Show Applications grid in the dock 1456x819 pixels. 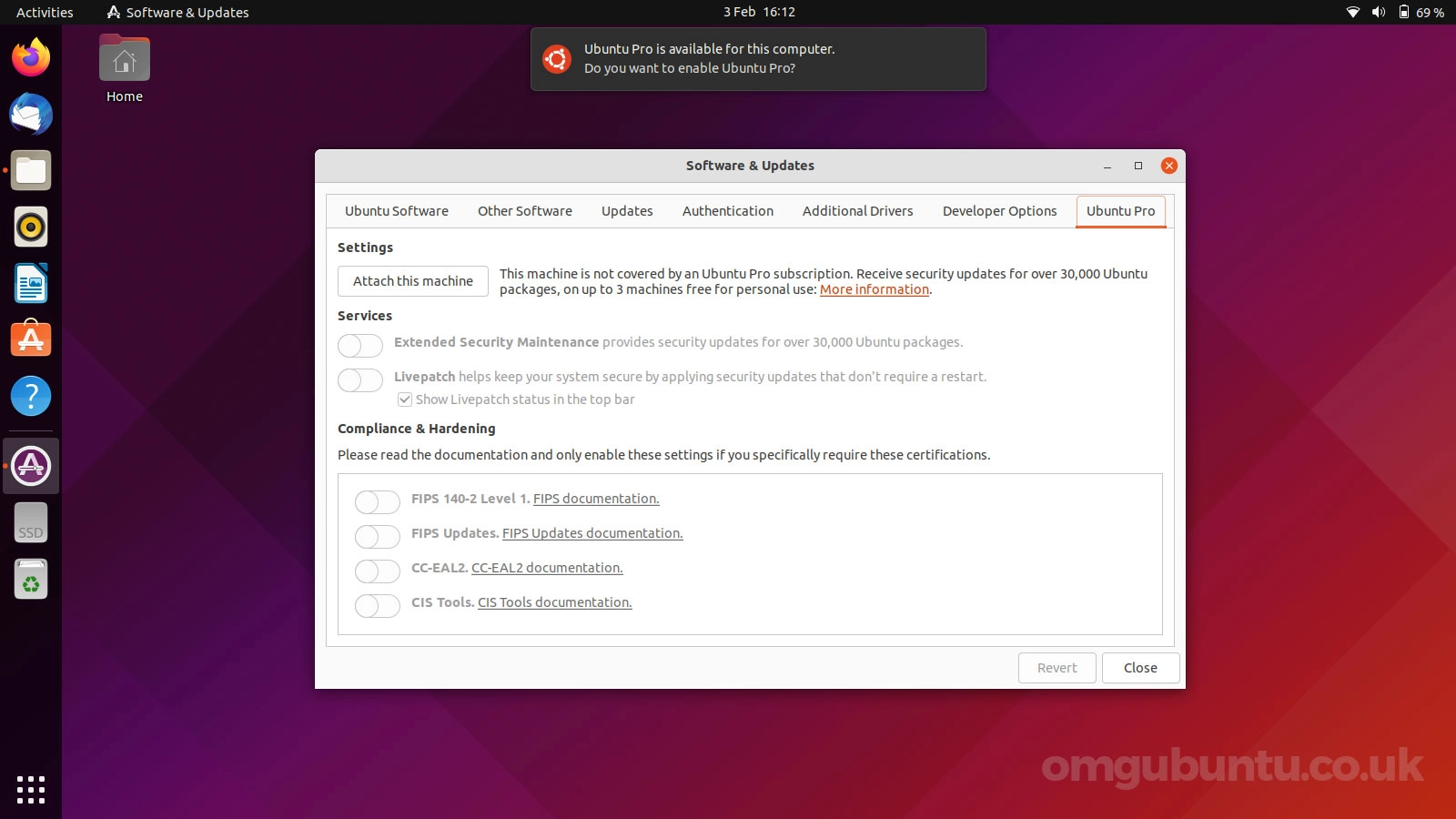31,790
